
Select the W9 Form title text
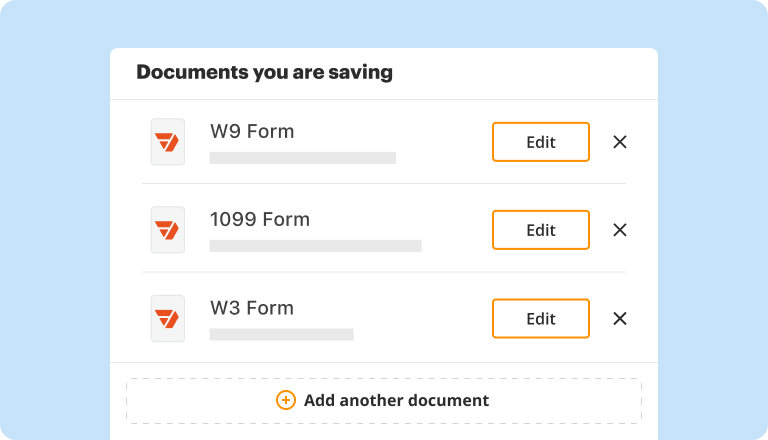point(252,131)
